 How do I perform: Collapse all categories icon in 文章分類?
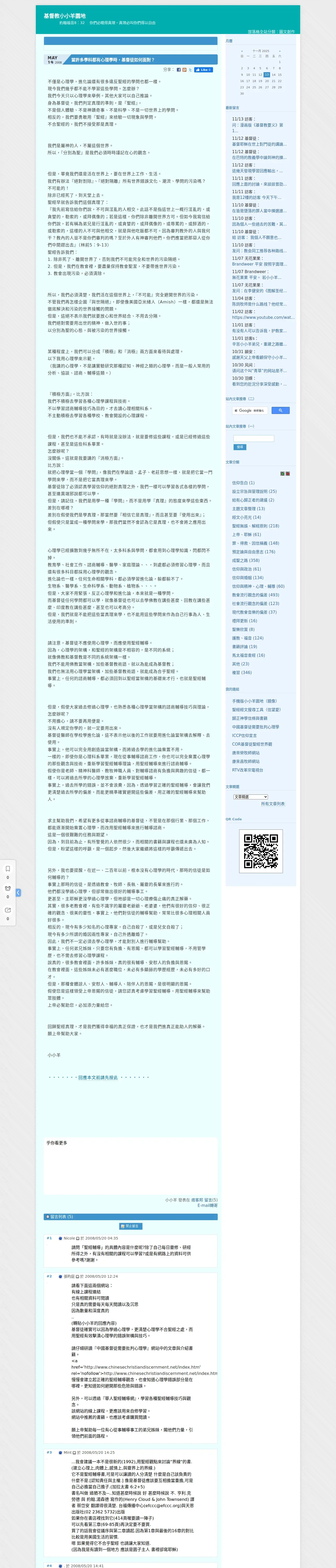(x=288, y=474)
